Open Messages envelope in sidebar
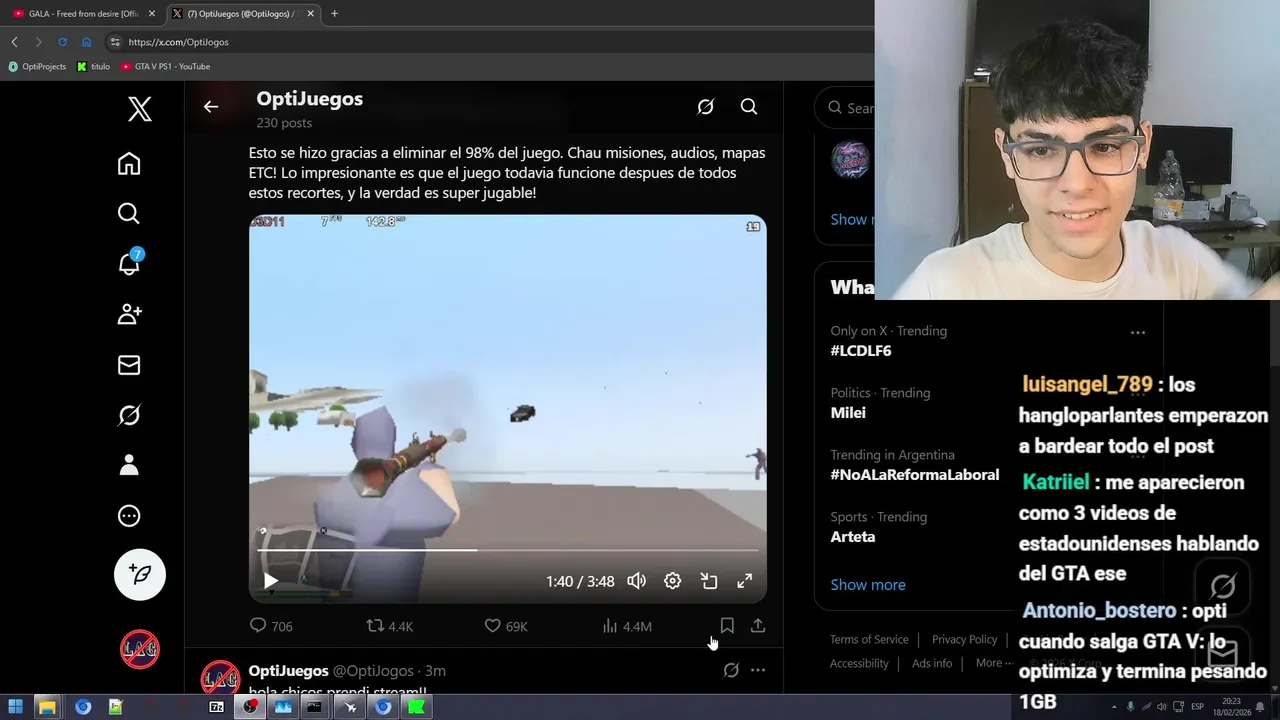This screenshot has height=720, width=1280. pyautogui.click(x=129, y=365)
